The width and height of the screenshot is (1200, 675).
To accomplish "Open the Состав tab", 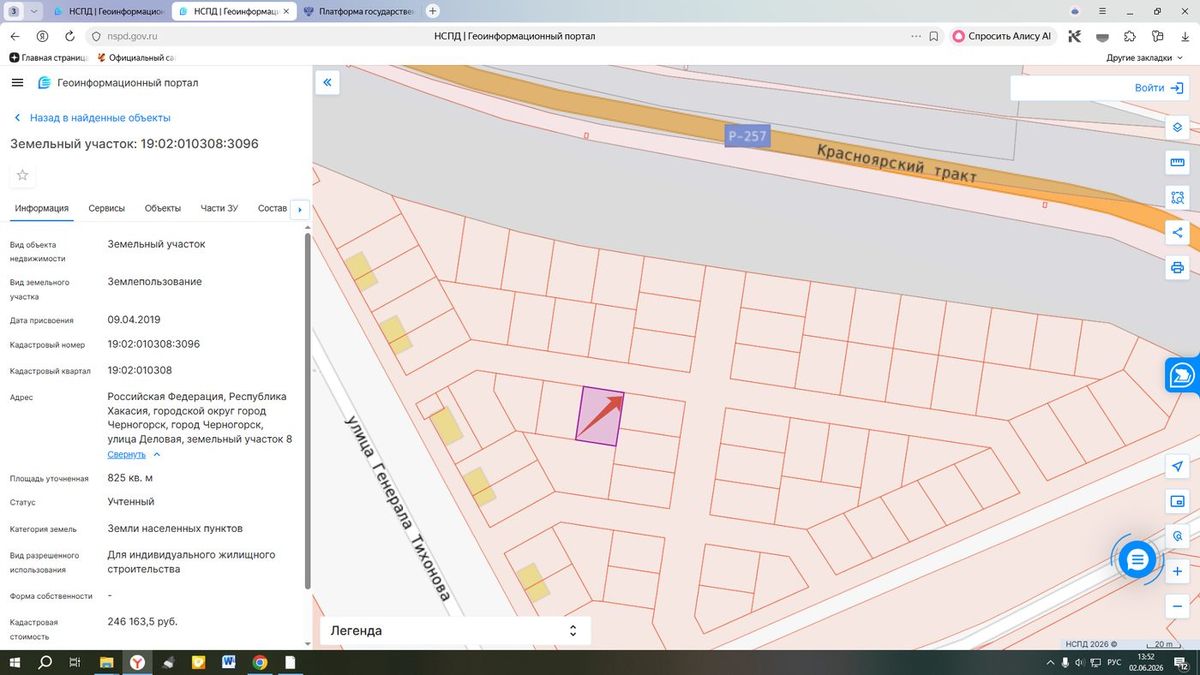I will [x=272, y=208].
